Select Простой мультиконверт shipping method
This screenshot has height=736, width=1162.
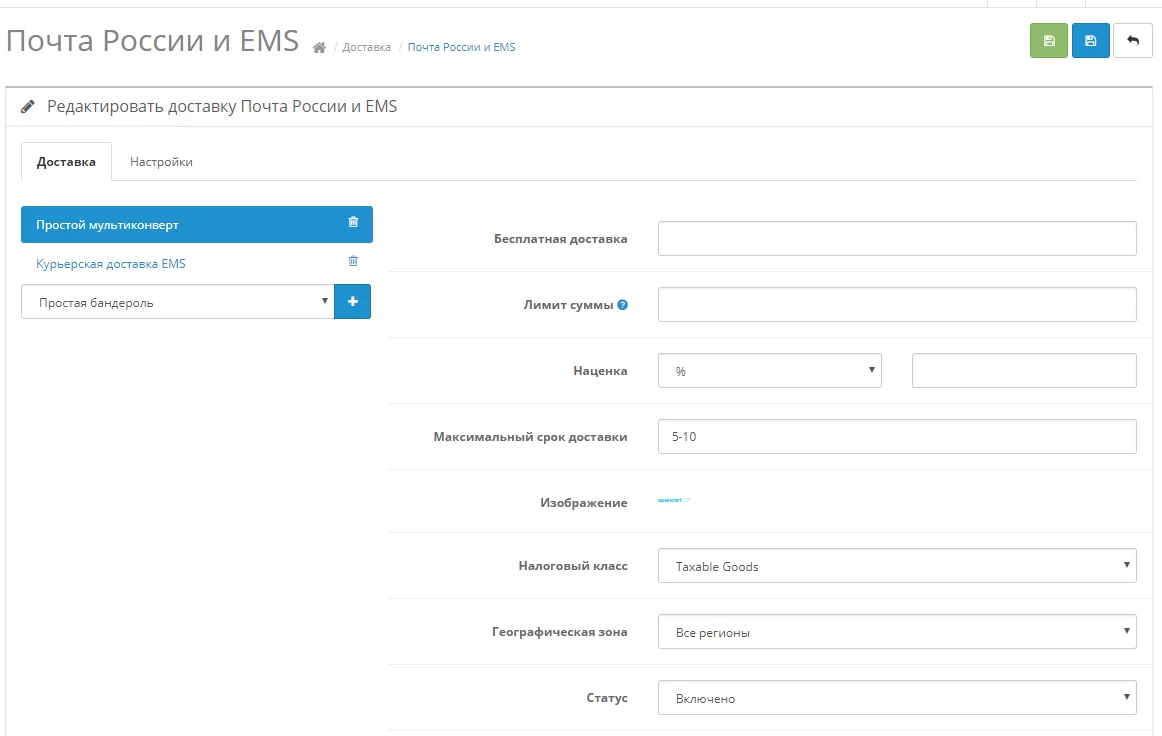(x=196, y=225)
